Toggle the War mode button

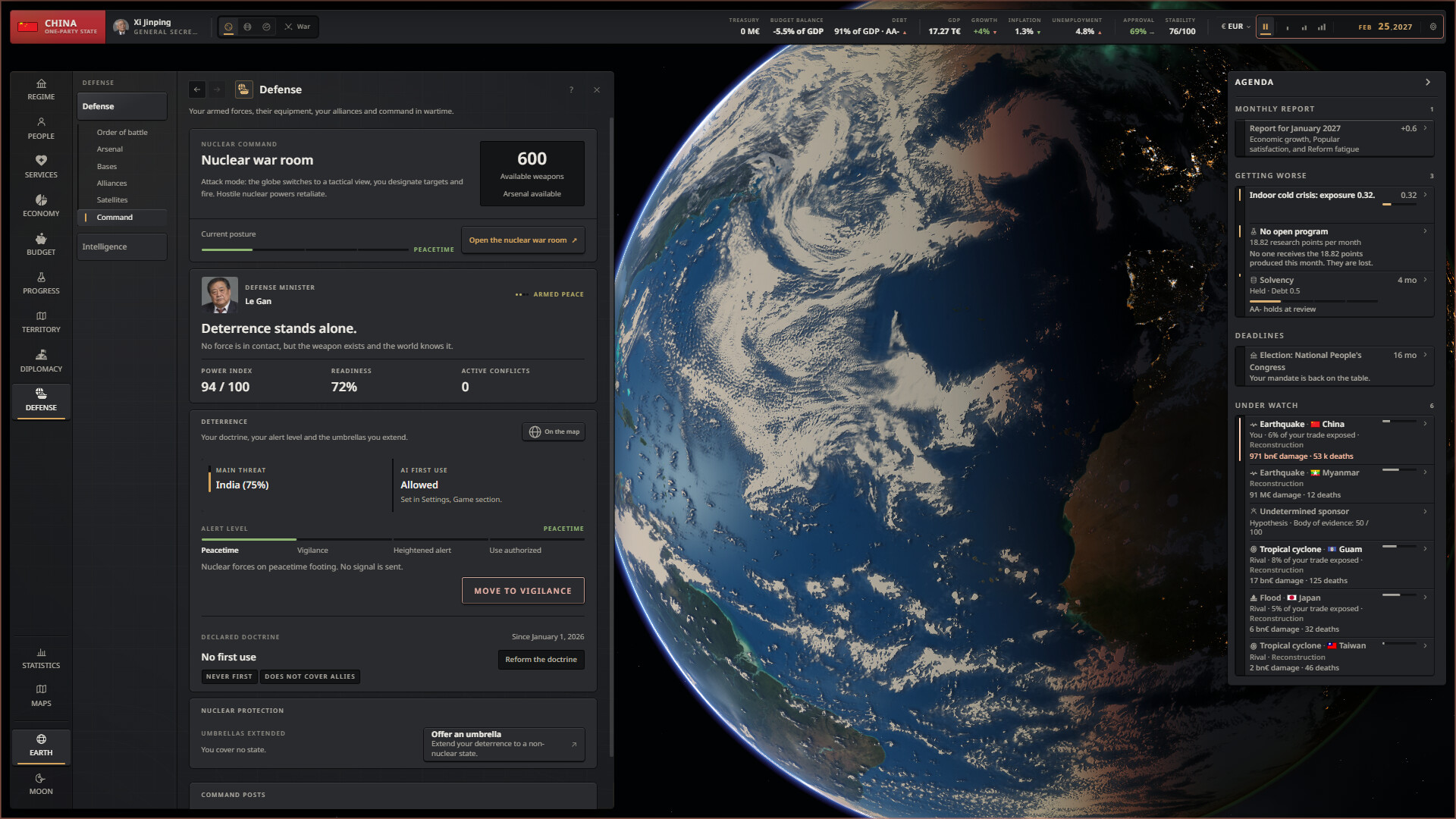pos(297,27)
